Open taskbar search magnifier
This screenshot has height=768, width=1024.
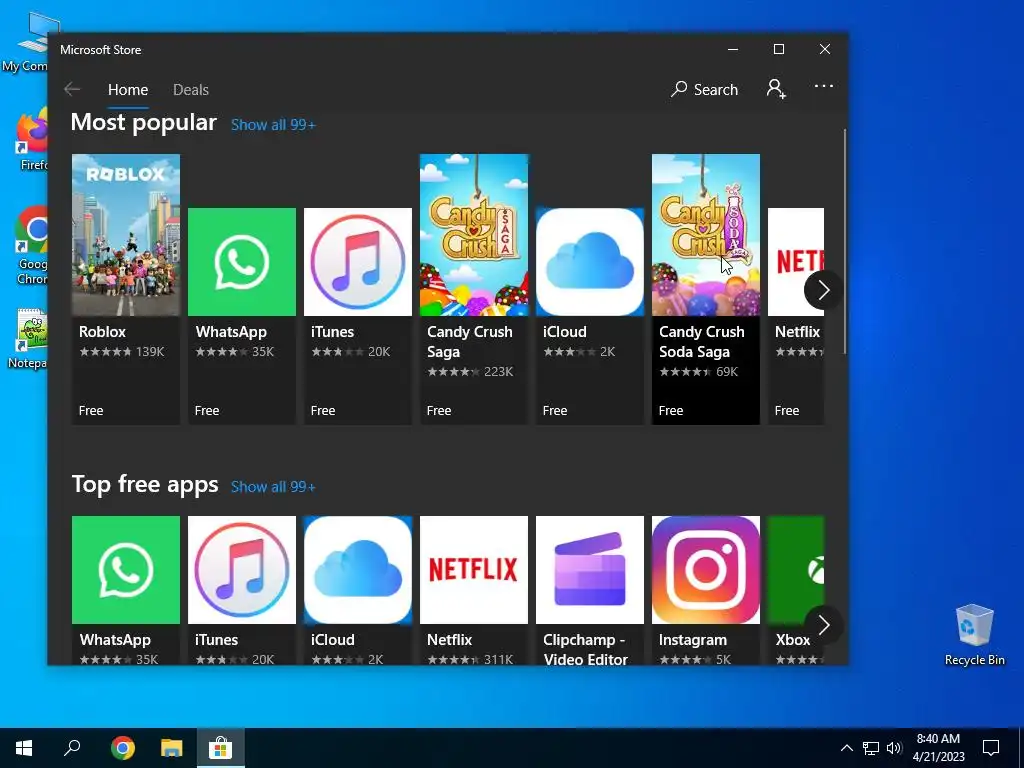coord(72,748)
